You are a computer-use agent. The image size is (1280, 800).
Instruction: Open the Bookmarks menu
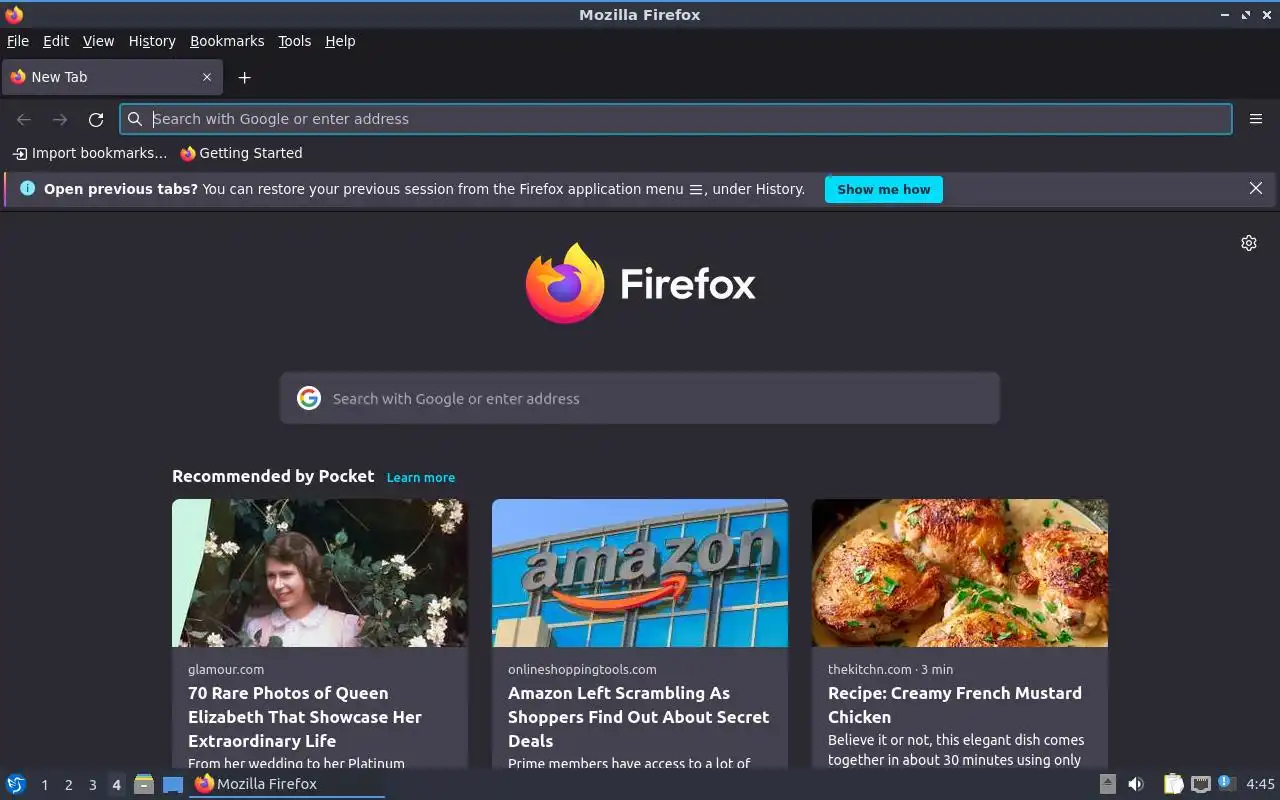tap(227, 41)
